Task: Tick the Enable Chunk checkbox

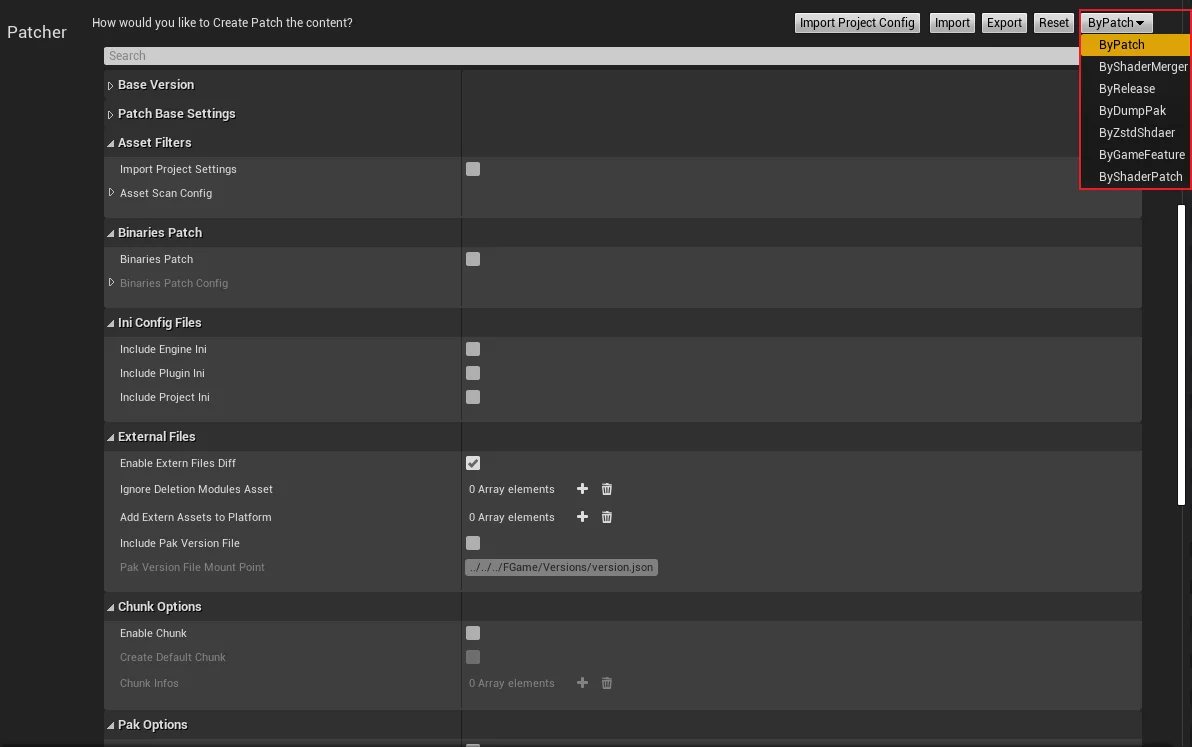Action: (x=473, y=633)
